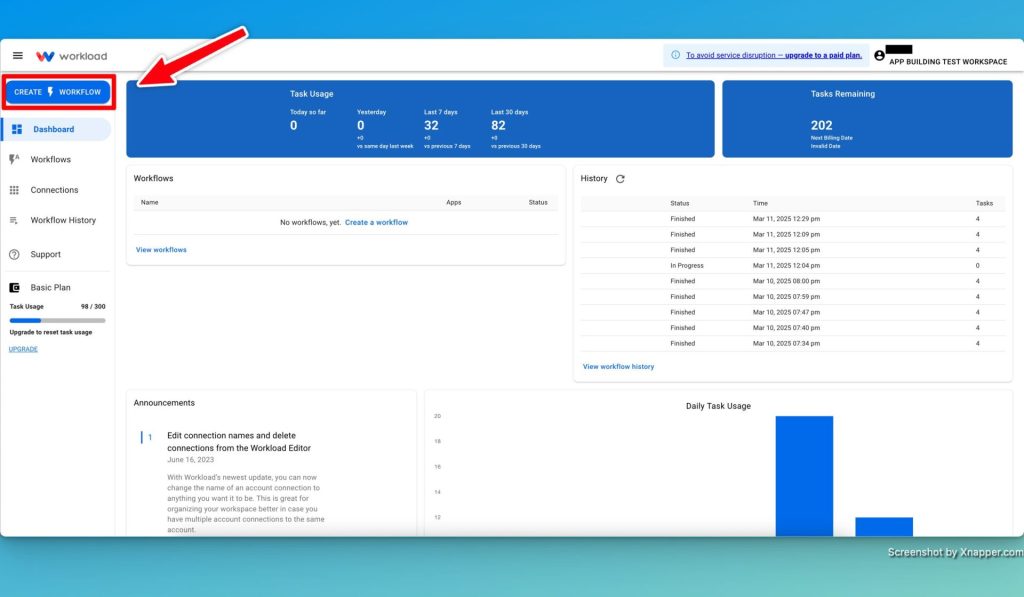The image size is (1024, 597).
Task: Click the Workflow History list icon
Action: (x=14, y=220)
